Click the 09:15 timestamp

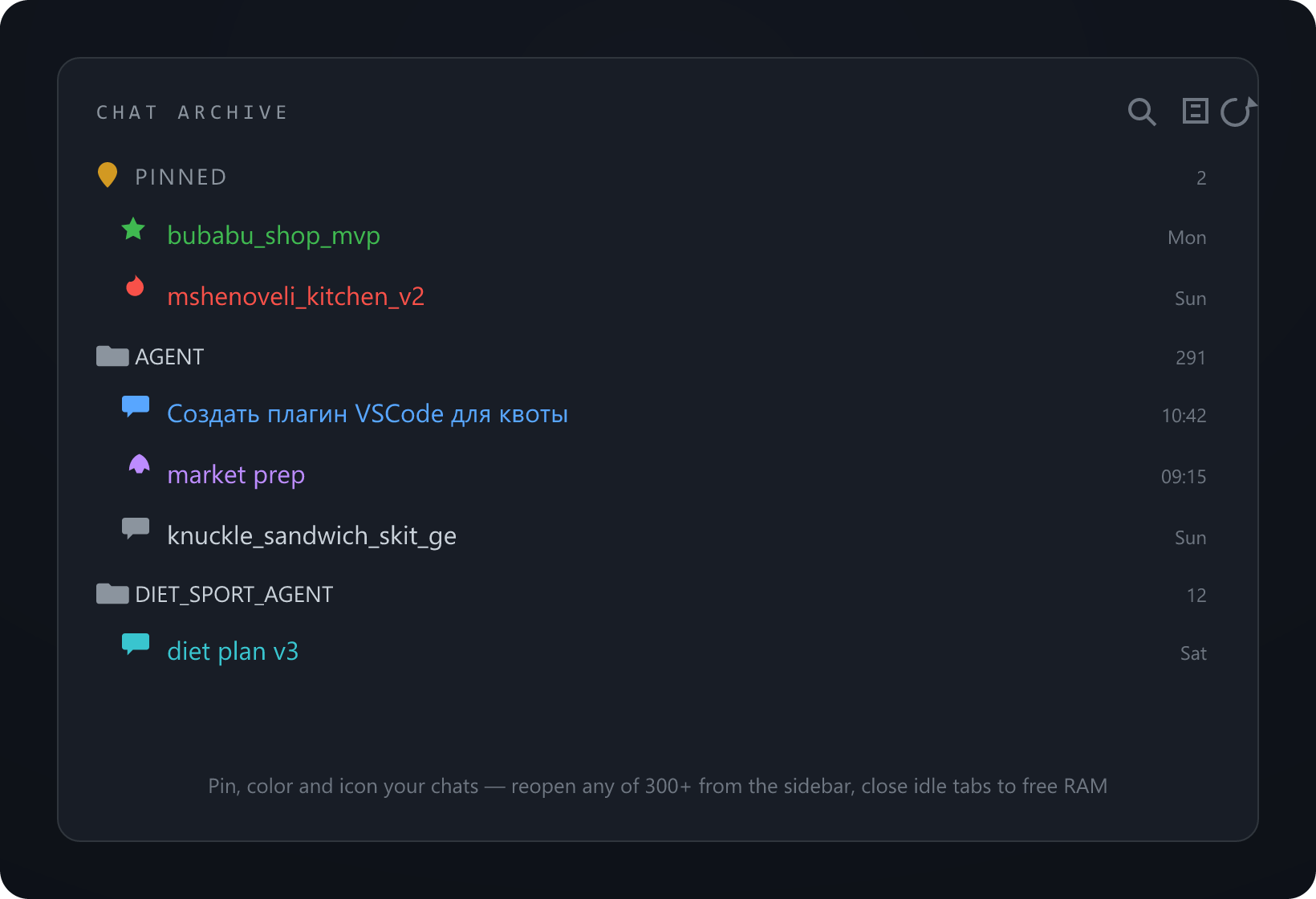coord(1184,477)
